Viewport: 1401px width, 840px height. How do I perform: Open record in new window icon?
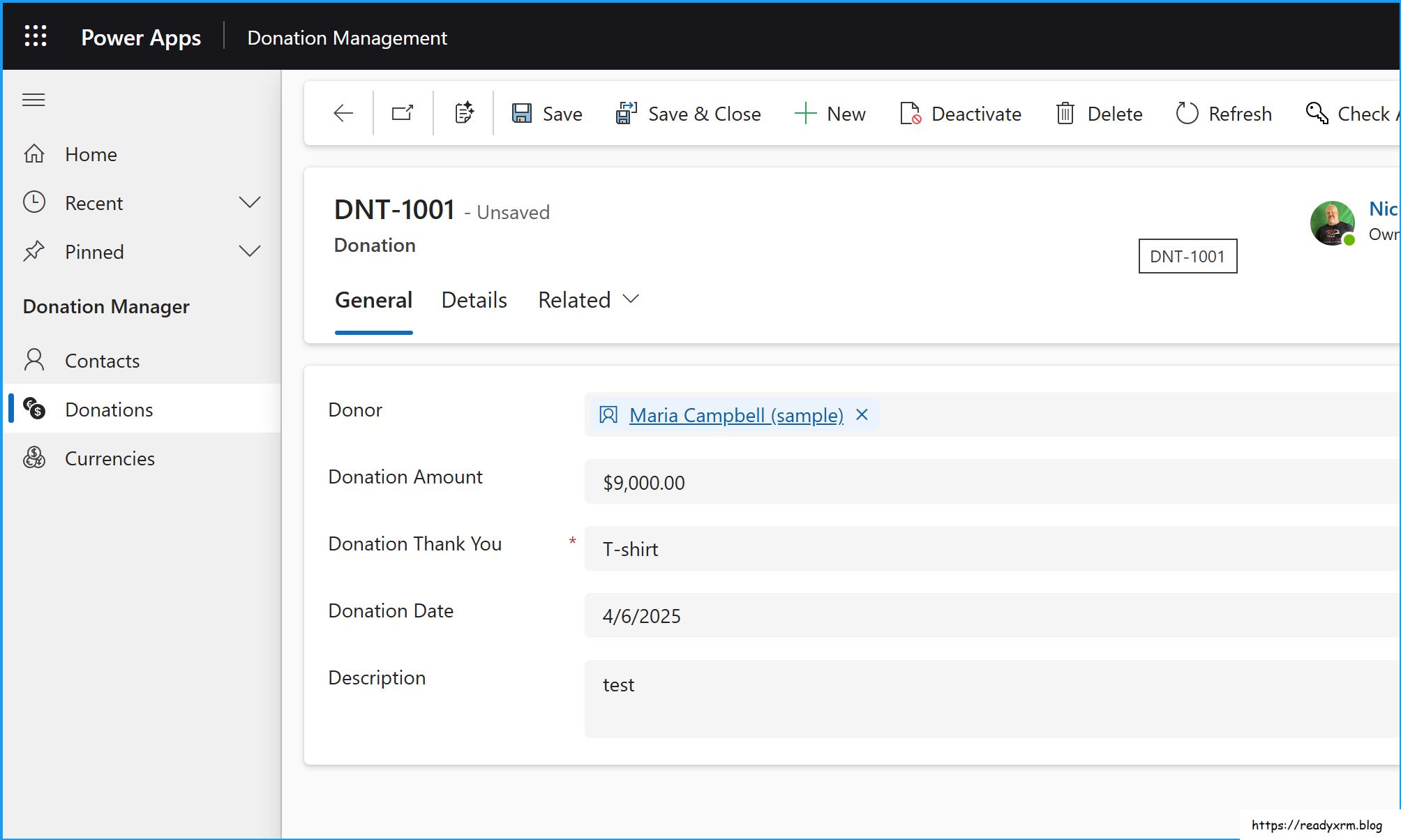403,114
